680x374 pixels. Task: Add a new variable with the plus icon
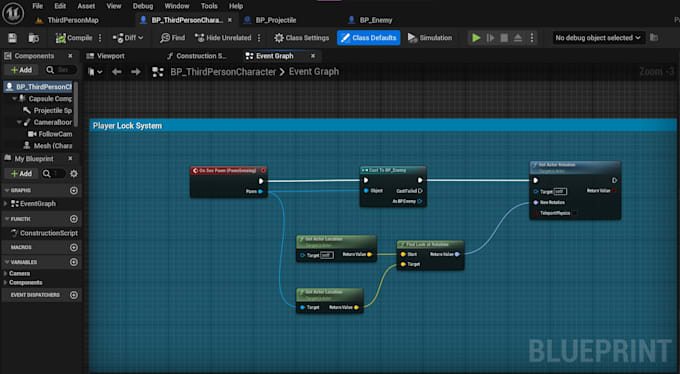(74, 262)
